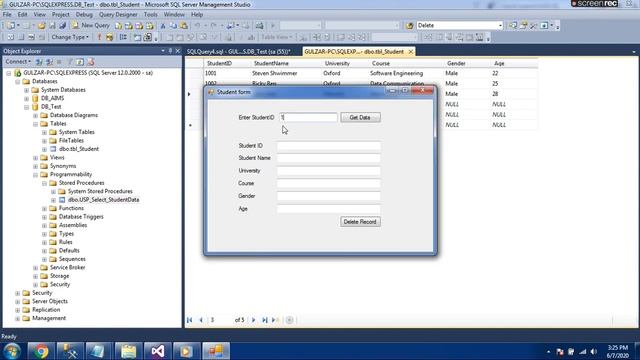This screenshot has height=360, width=640.
Task: Click the Age text field in Student form
Action: [329, 209]
